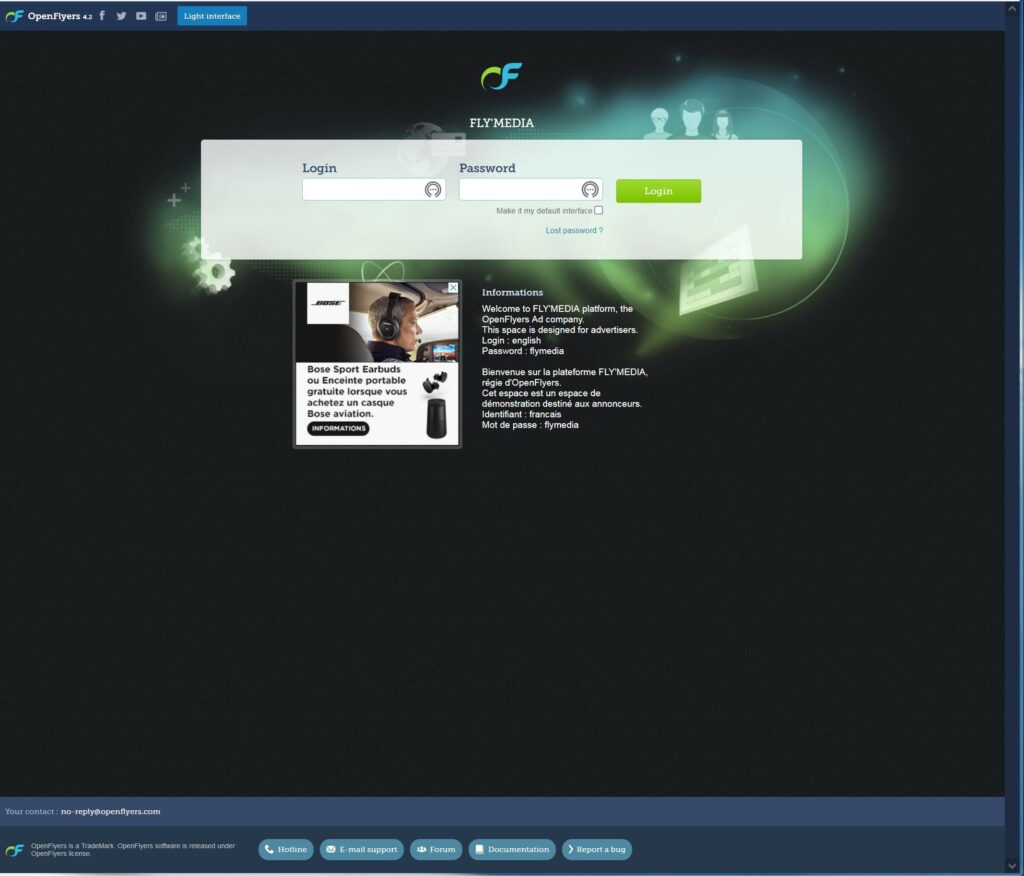Click the news feed icon beside YouTube

(161, 16)
